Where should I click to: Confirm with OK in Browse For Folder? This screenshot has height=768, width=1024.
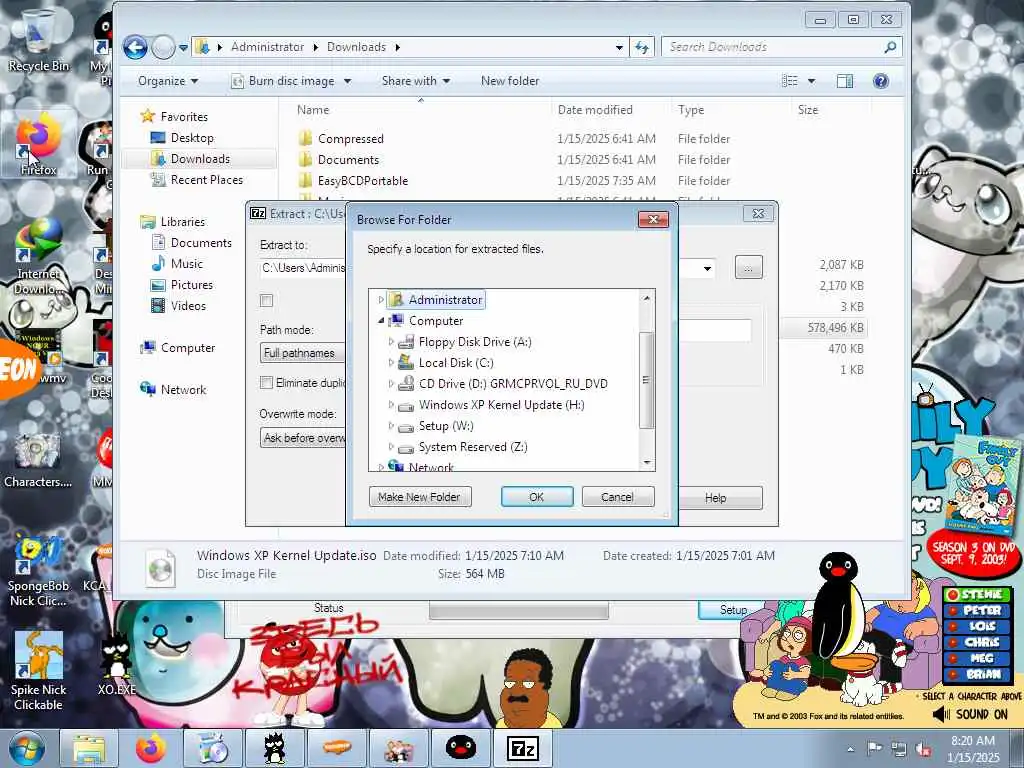[x=537, y=497]
